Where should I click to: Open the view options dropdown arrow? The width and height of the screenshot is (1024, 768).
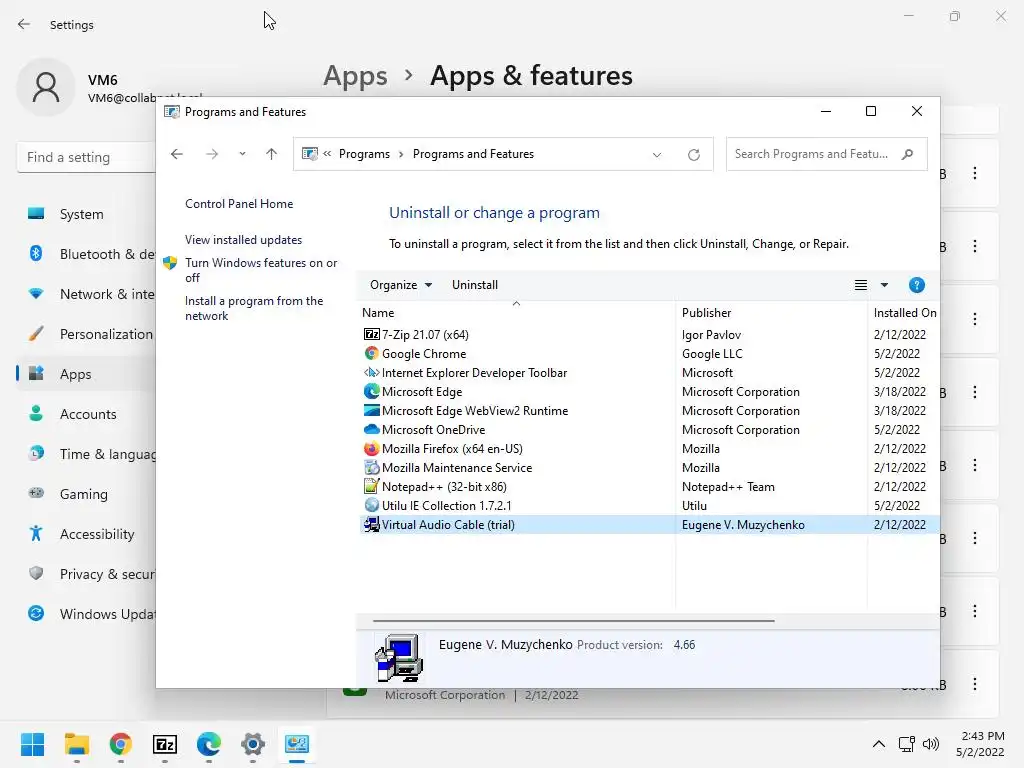click(884, 285)
